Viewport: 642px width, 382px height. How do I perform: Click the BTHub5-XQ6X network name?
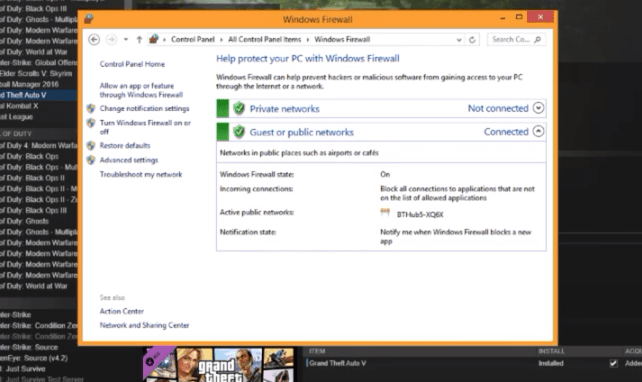[420, 215]
